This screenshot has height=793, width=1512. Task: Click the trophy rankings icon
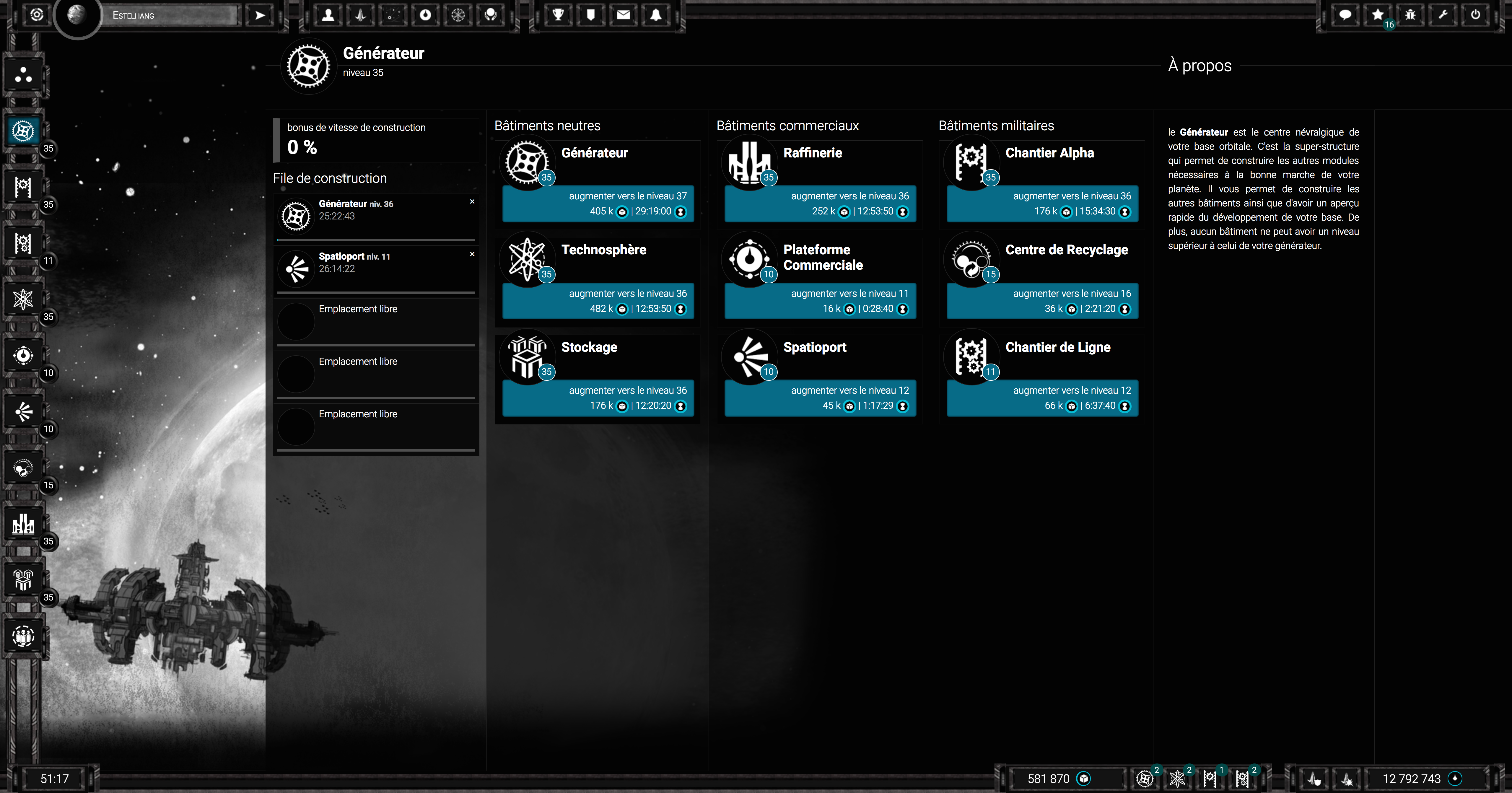tap(558, 15)
